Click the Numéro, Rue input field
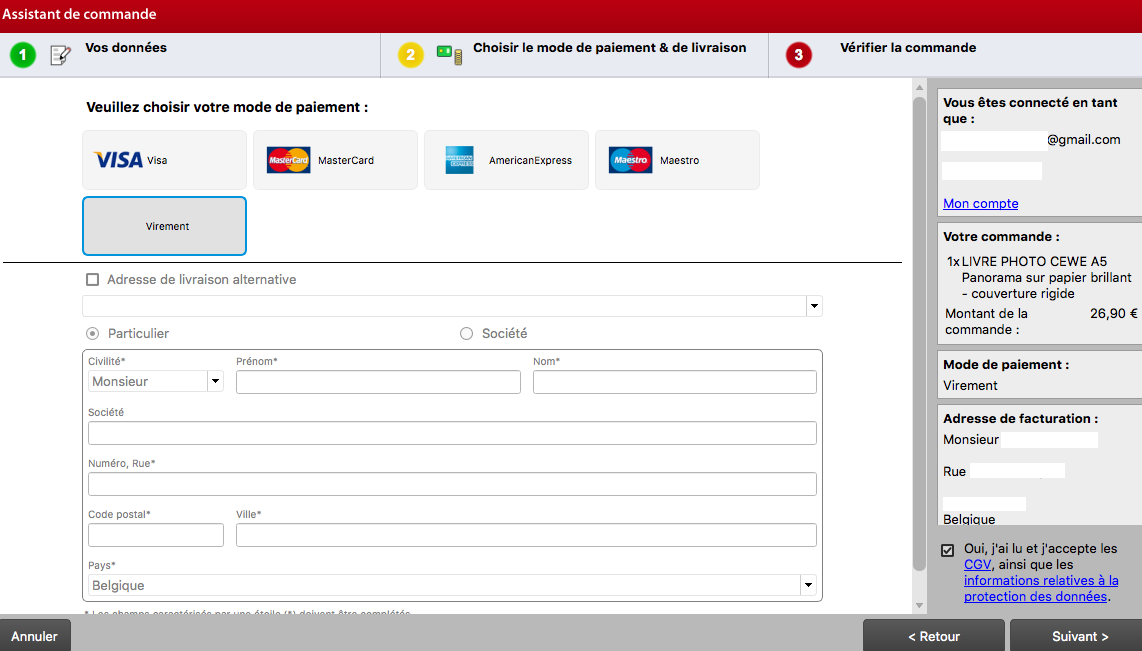This screenshot has height=651, width=1142. point(452,484)
